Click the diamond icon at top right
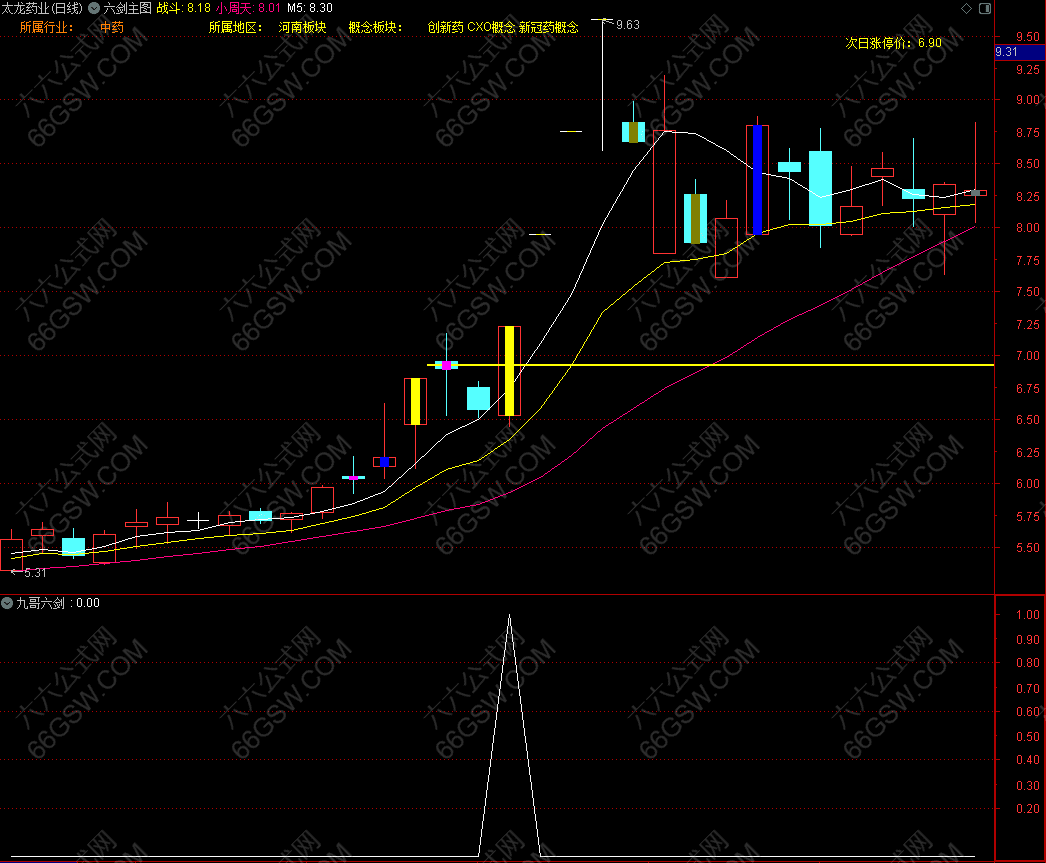 (x=966, y=8)
